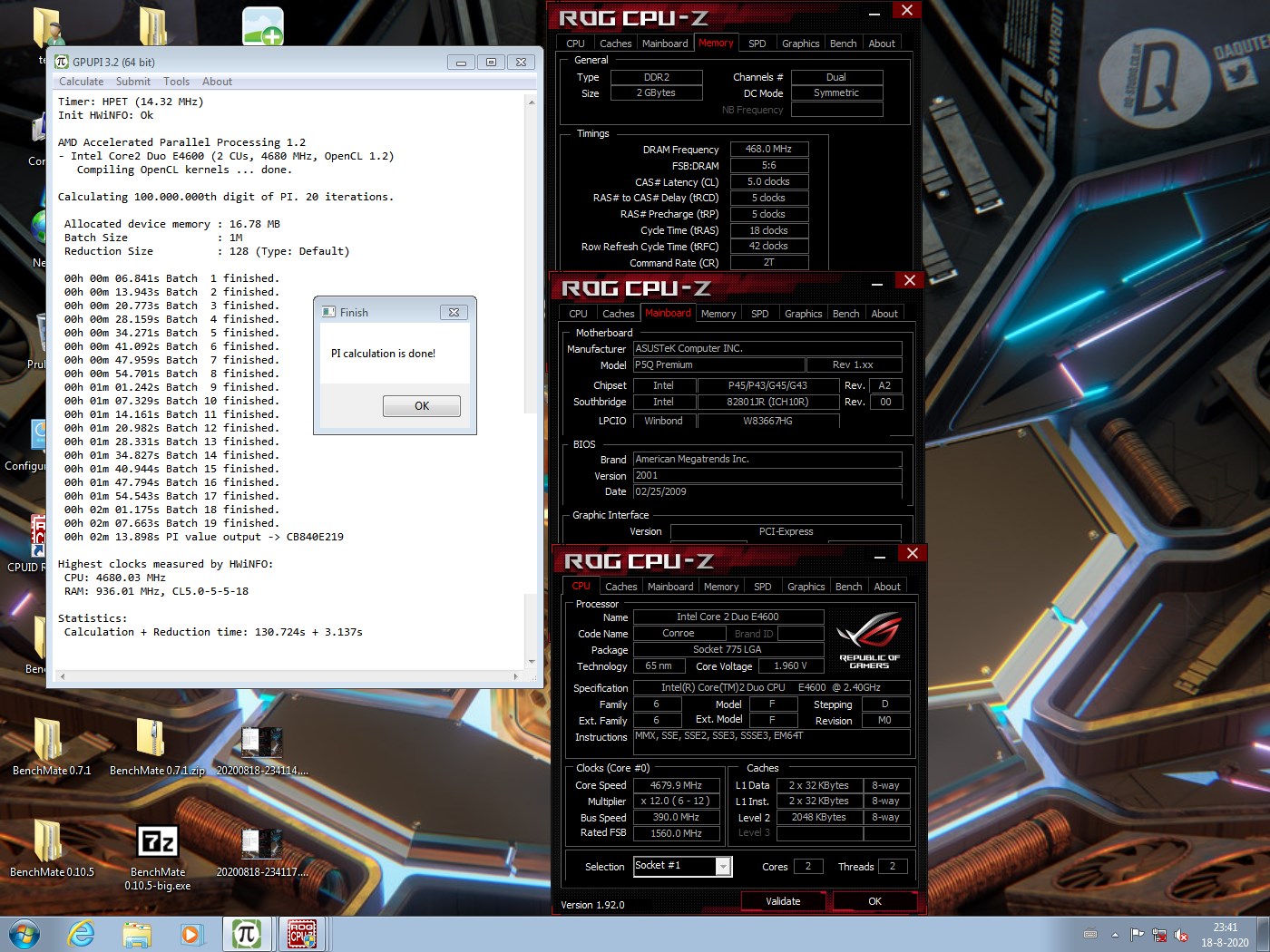Open the Socket #1 selection dropdown
Screen dimensions: 1270x952
(682, 866)
